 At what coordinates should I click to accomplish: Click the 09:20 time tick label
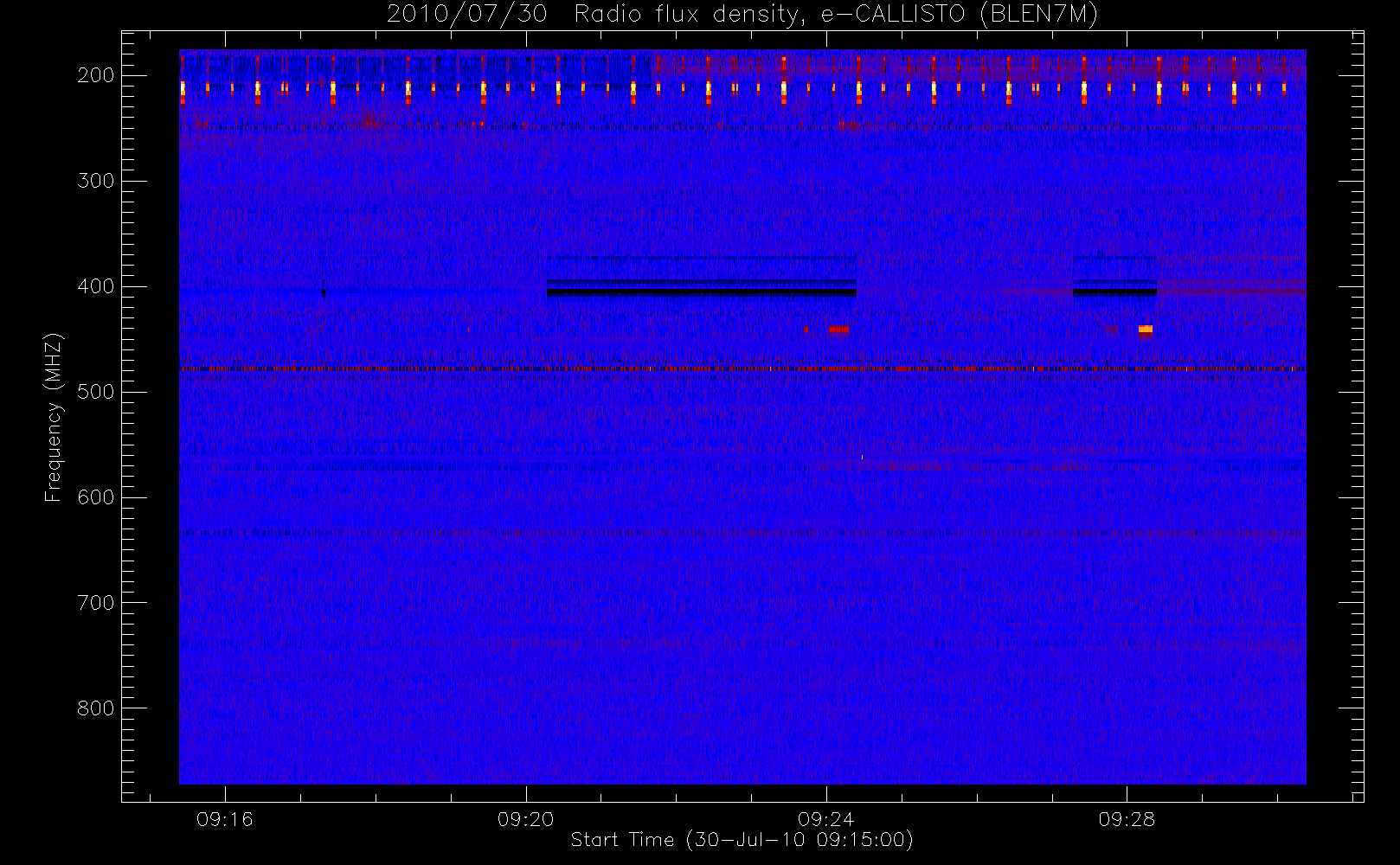pos(525,819)
